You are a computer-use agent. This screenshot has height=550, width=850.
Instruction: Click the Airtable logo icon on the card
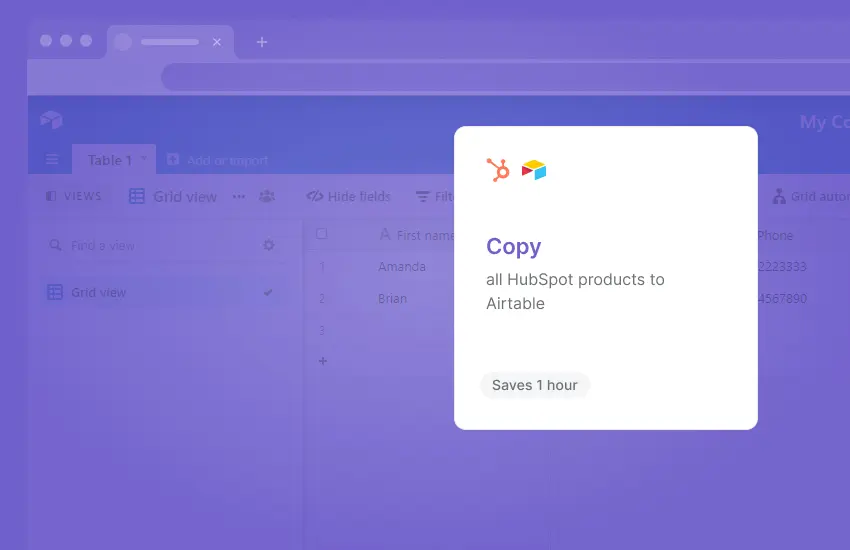click(x=534, y=170)
